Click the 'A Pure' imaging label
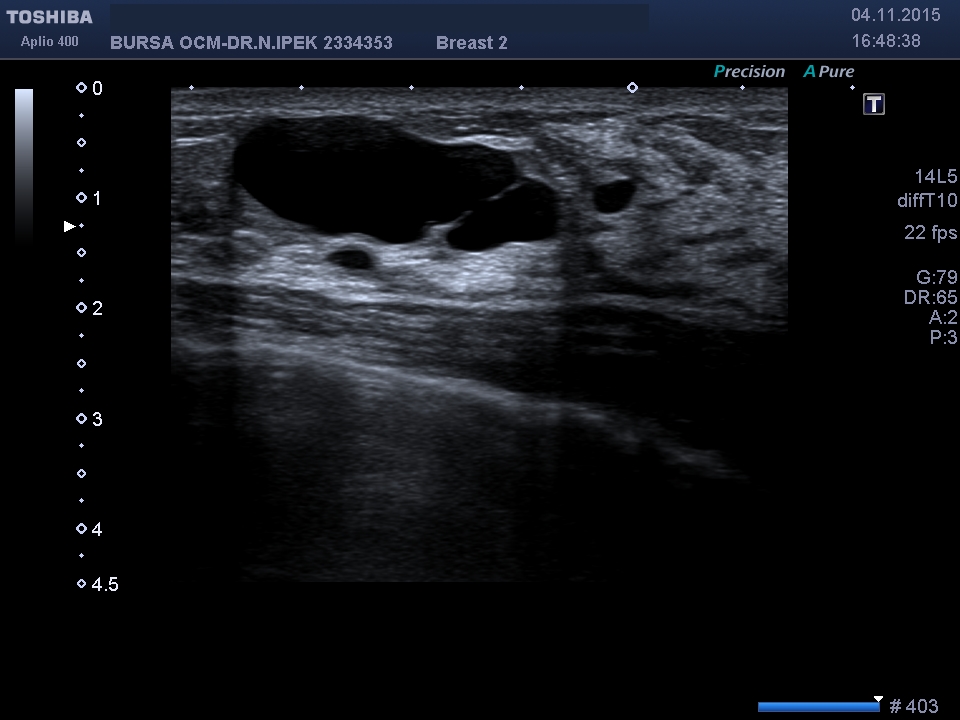The width and height of the screenshot is (960, 720). (829, 72)
